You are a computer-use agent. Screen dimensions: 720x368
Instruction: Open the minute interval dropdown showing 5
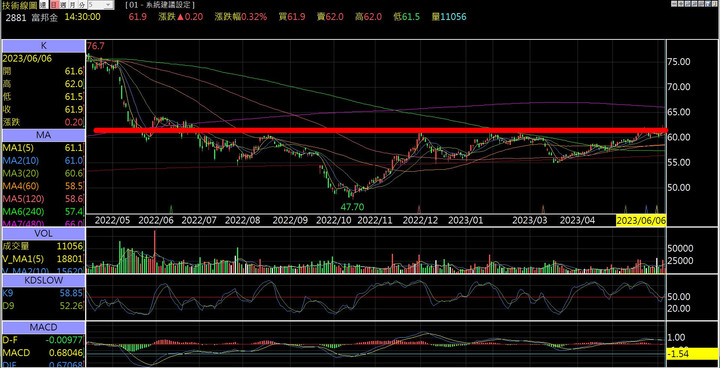[101, 5]
